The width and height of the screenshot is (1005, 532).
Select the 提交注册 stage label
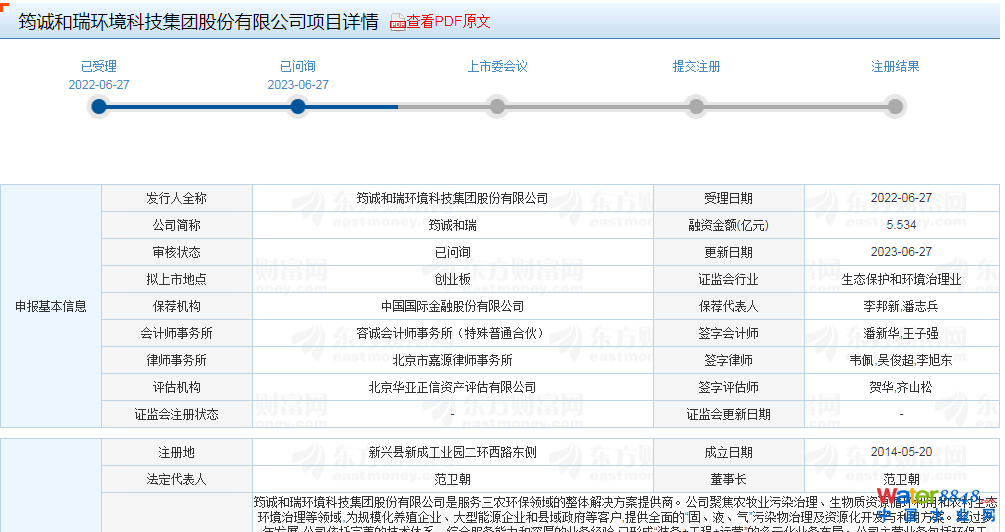(696, 67)
